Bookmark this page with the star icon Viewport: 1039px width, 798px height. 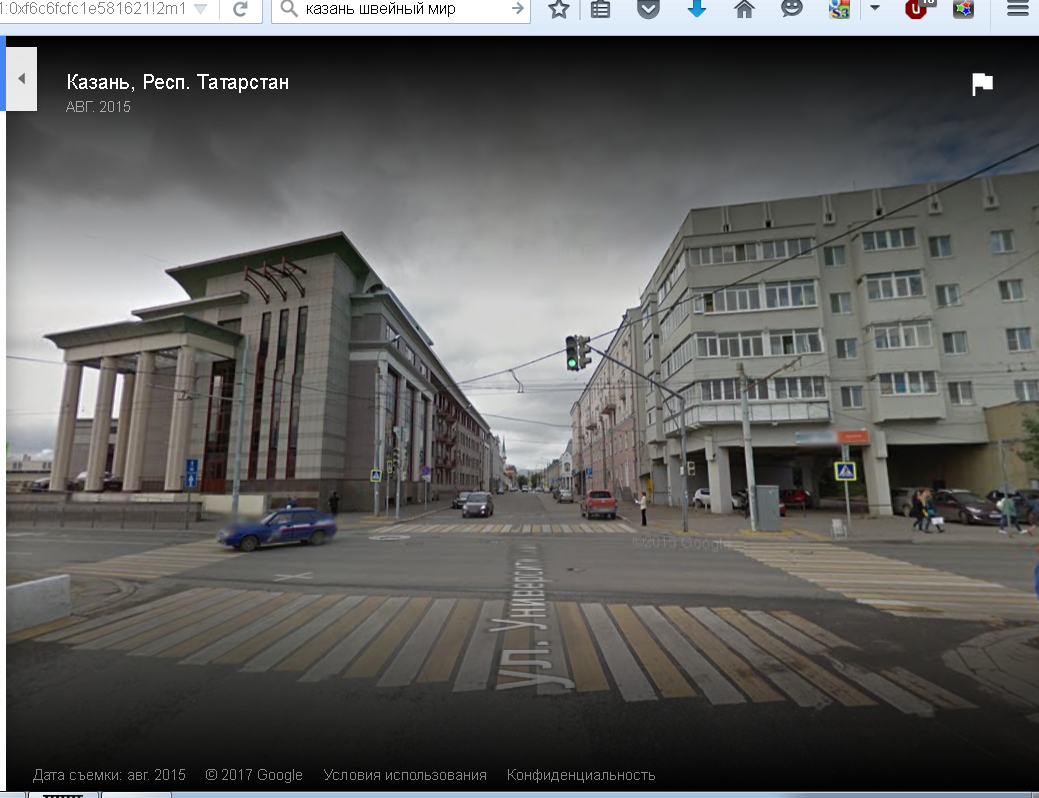559,9
